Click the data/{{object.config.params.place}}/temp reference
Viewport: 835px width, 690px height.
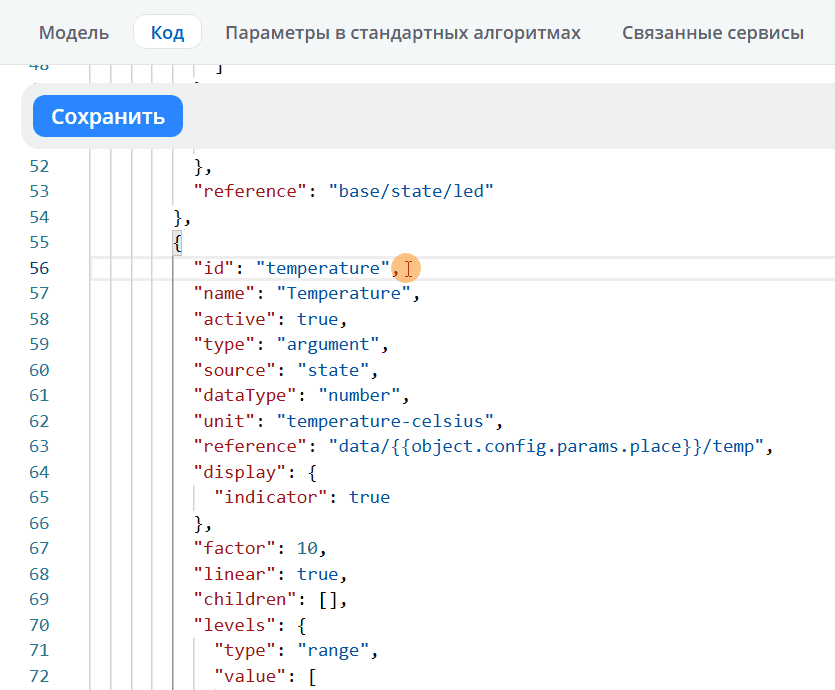pyautogui.click(x=546, y=446)
